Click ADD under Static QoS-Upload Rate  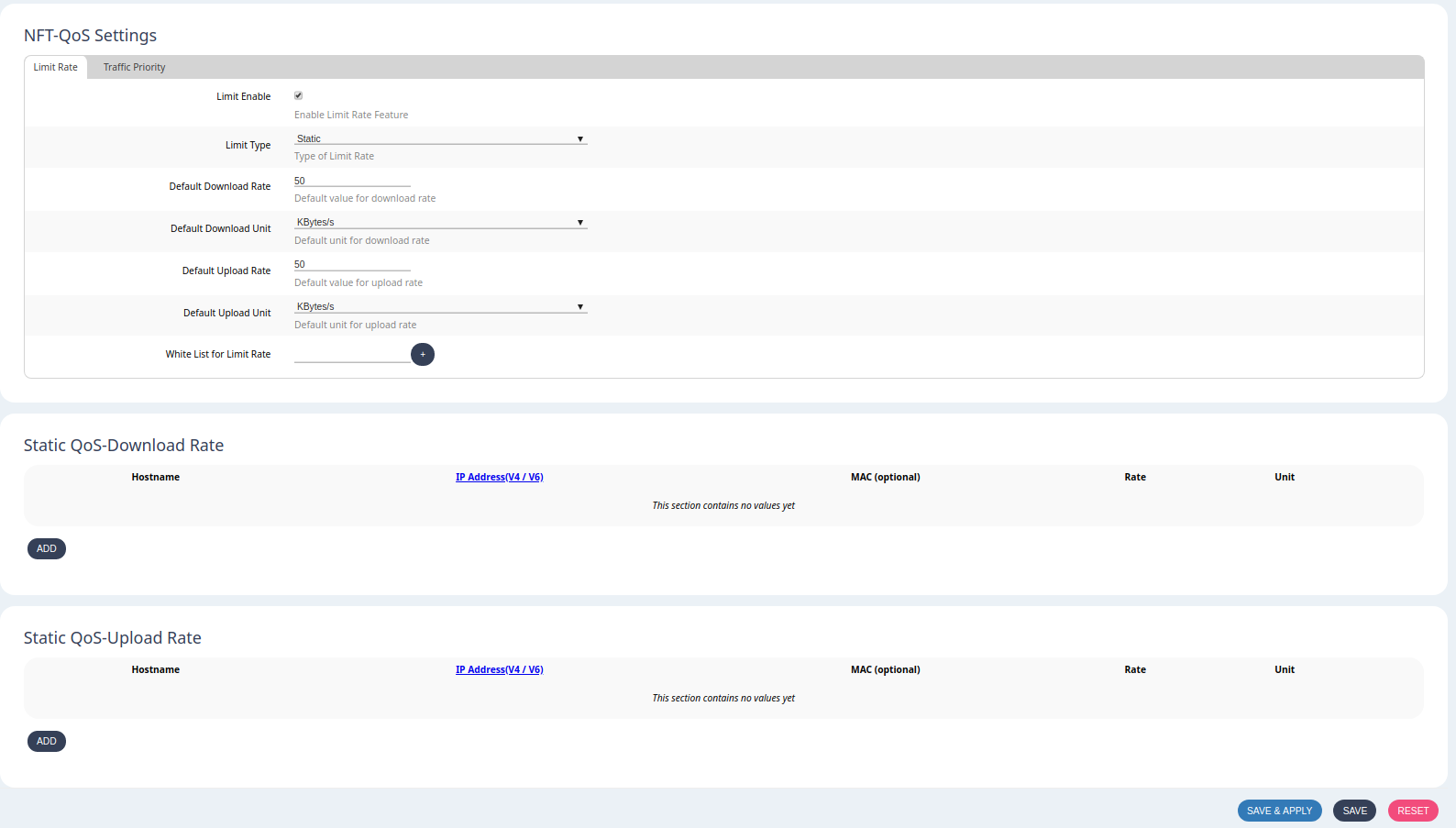pyautogui.click(x=47, y=741)
